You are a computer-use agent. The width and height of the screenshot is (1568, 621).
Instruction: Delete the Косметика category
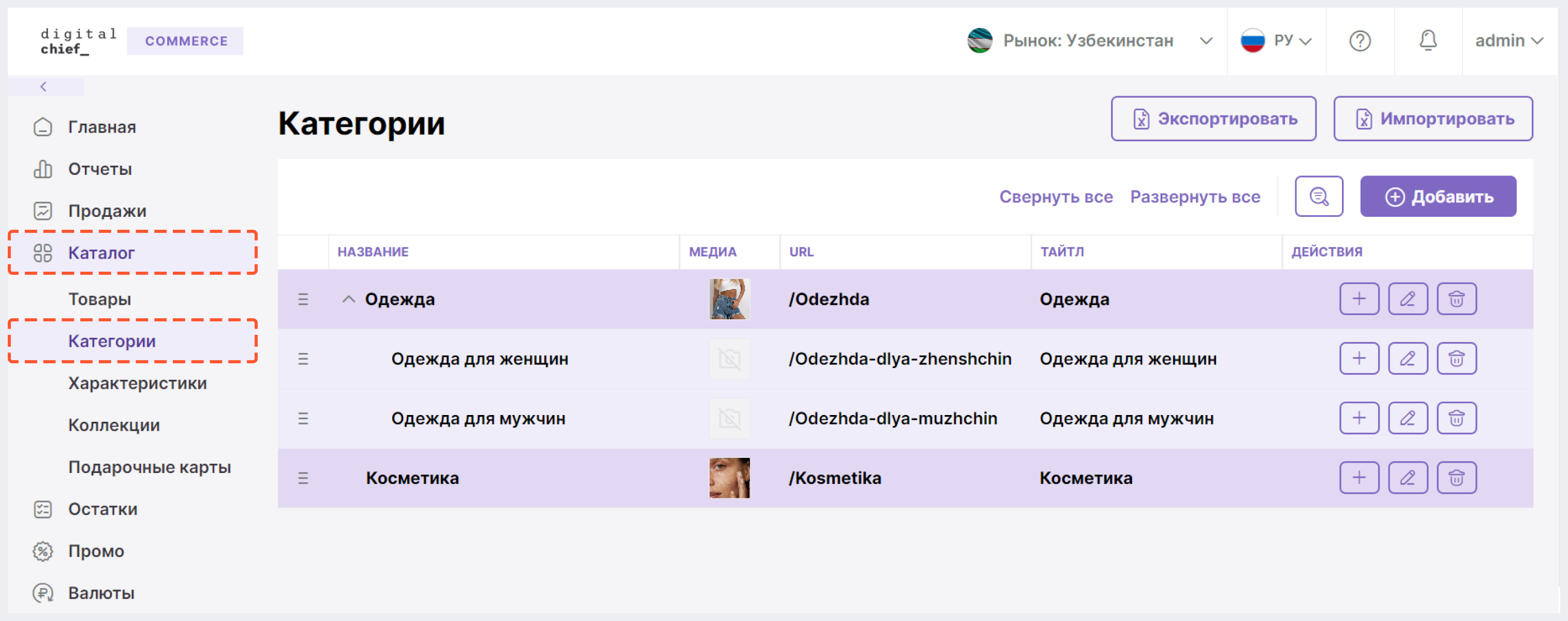pyautogui.click(x=1456, y=478)
